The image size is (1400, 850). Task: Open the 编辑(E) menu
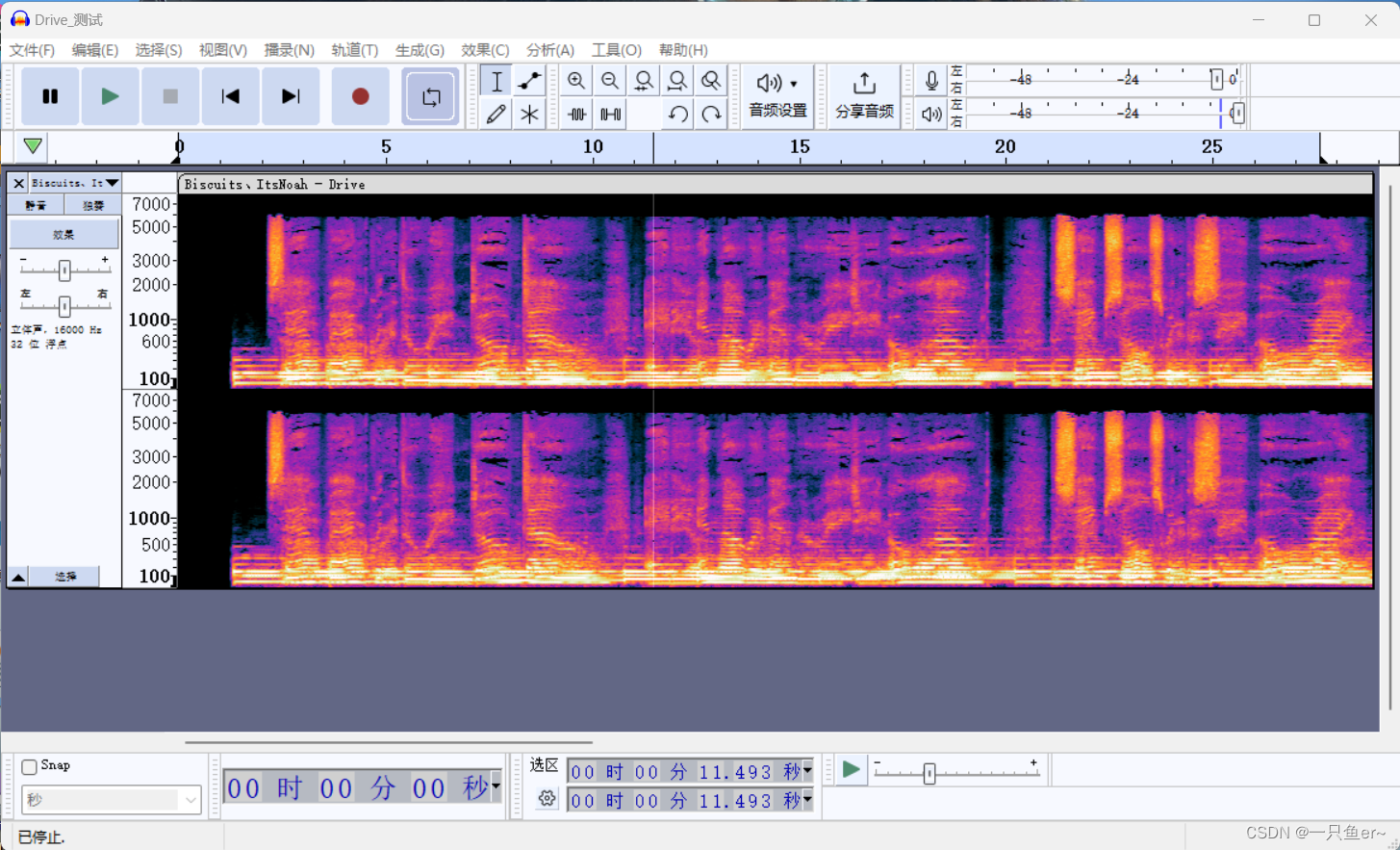pyautogui.click(x=95, y=50)
